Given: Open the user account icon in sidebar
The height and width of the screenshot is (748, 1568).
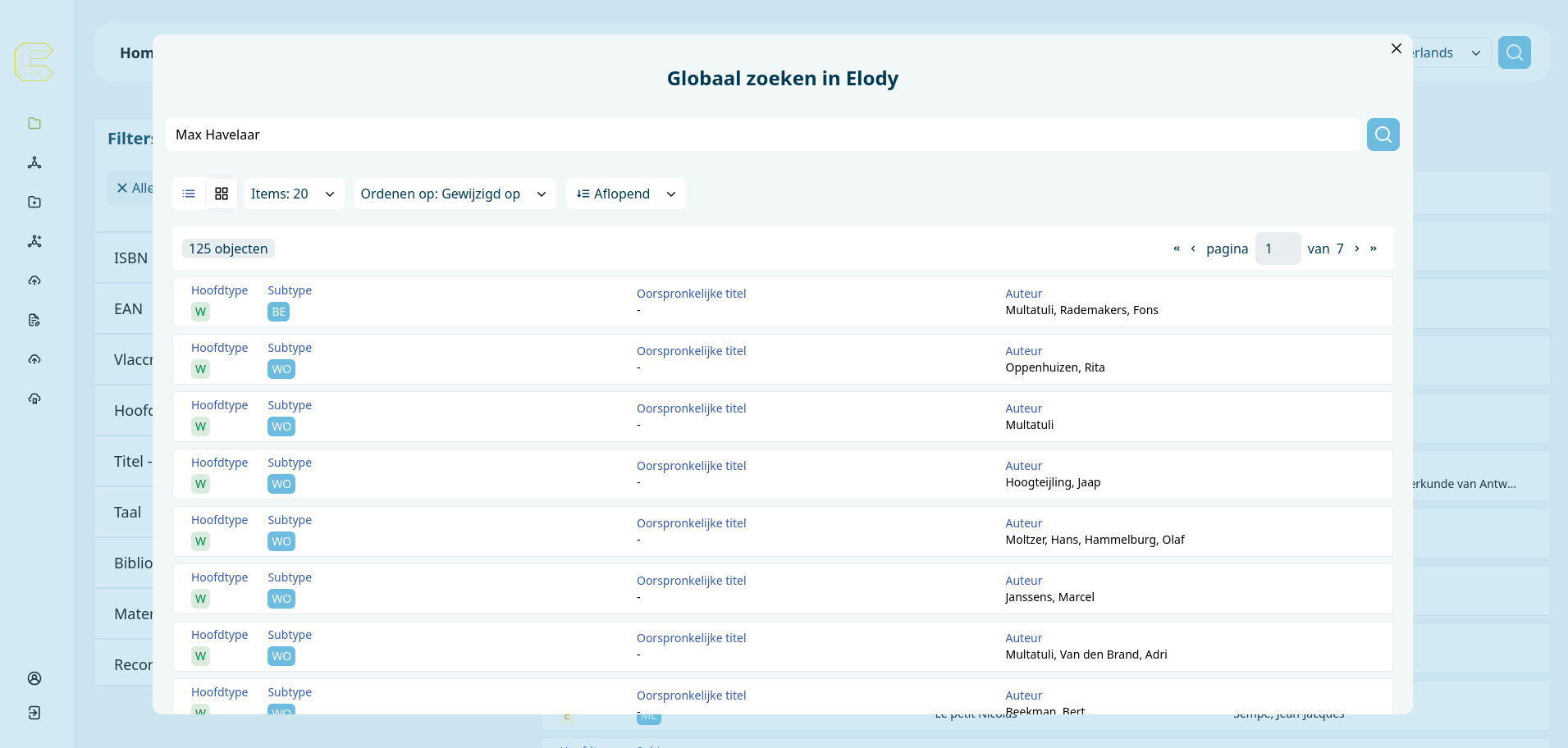Looking at the screenshot, I should [34, 678].
